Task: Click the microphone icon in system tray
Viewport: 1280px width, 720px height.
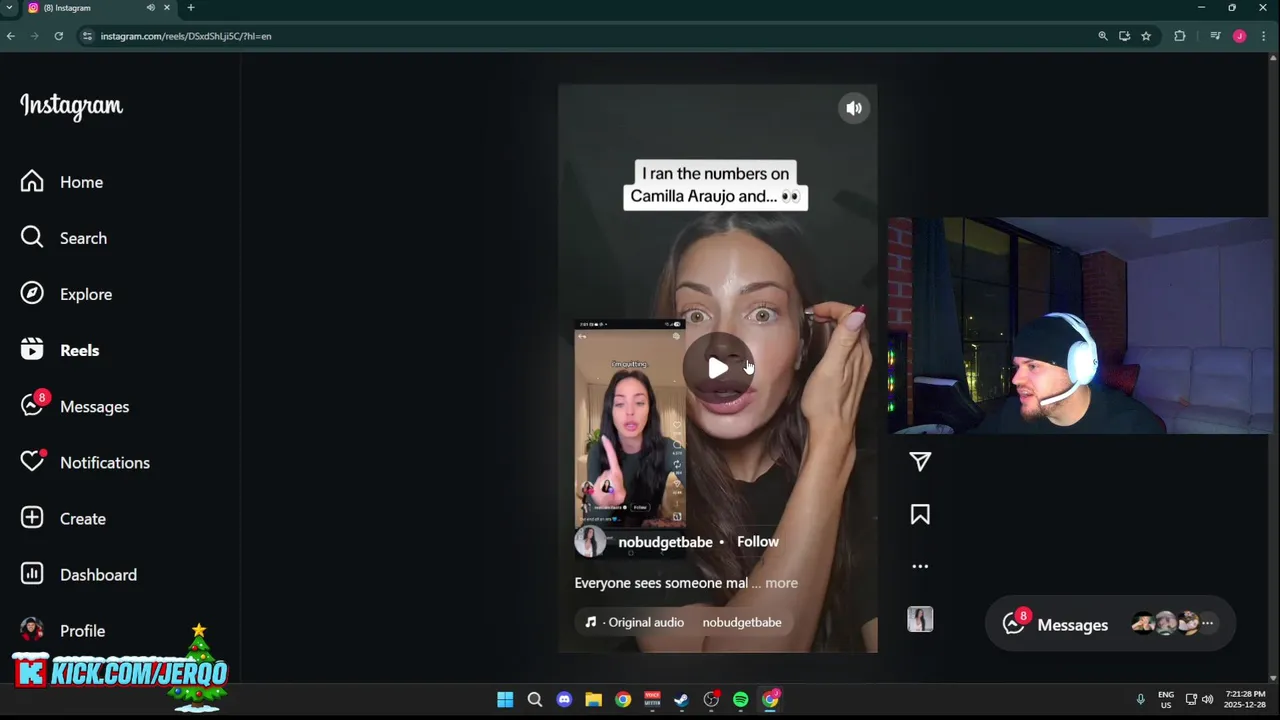Action: tap(1140, 699)
